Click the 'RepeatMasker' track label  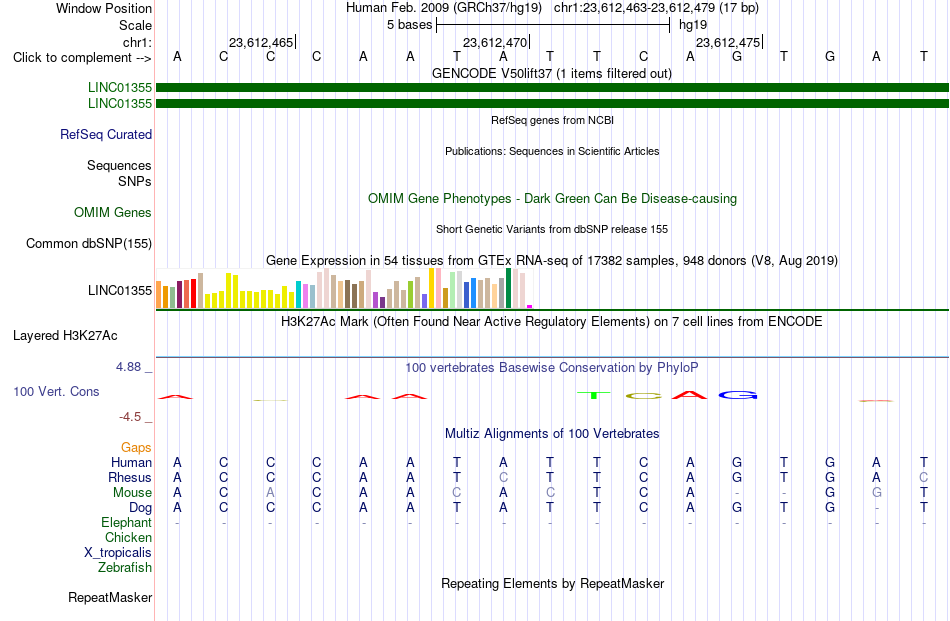coord(110,597)
